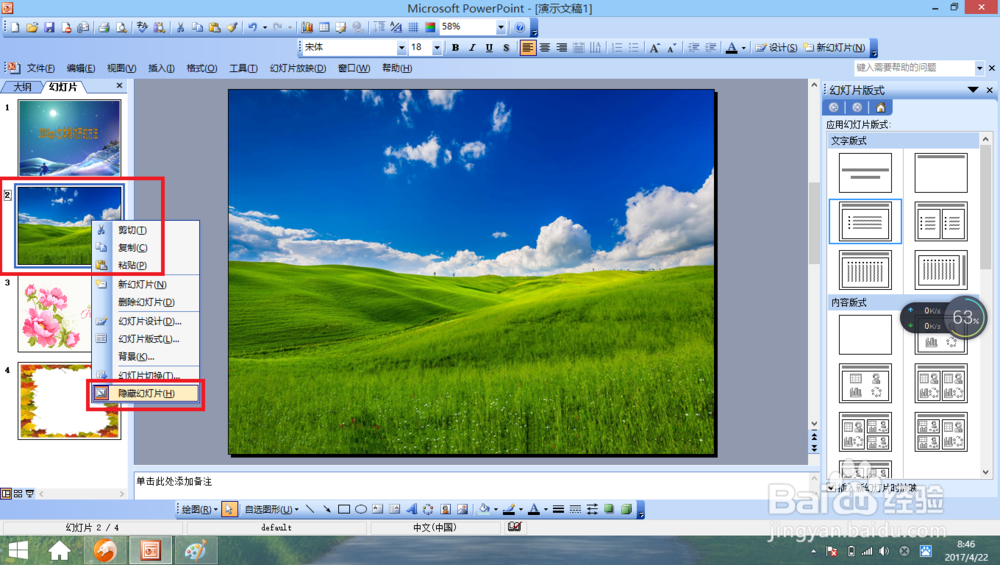Viewport: 1000px width, 565px height.
Task: Select the Format Painter brush icon
Action: click(x=232, y=27)
